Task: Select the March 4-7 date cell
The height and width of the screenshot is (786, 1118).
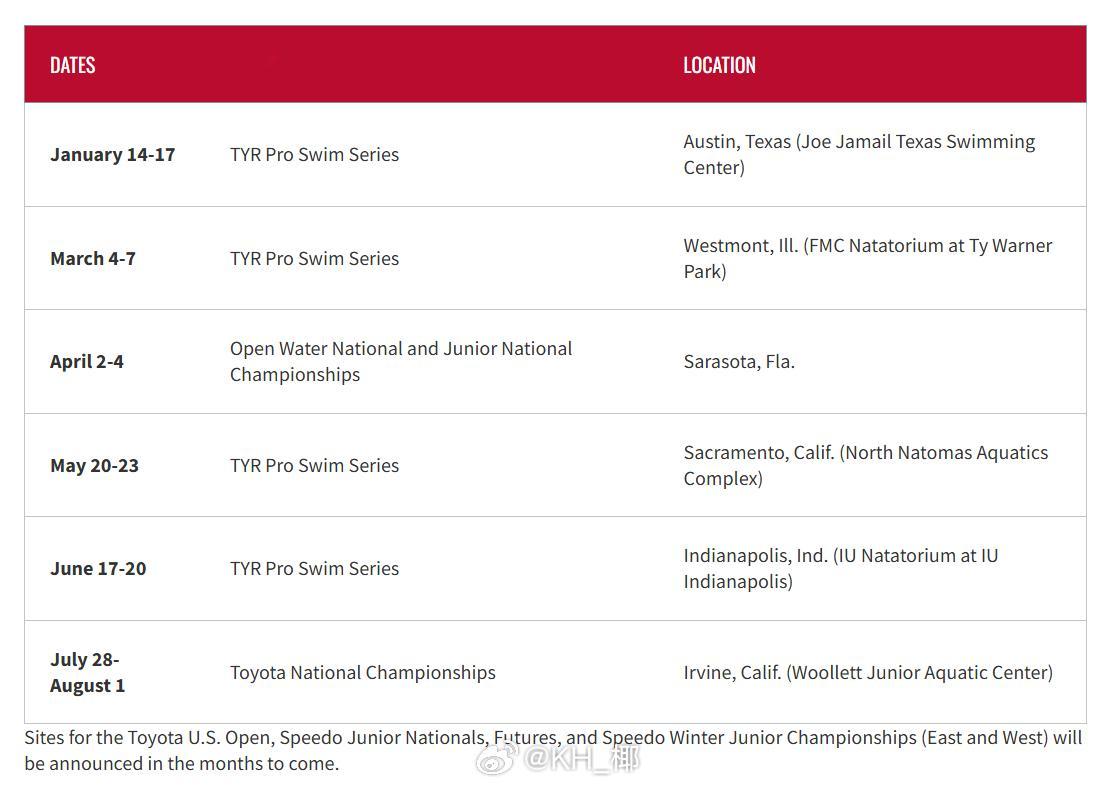Action: coord(93,258)
